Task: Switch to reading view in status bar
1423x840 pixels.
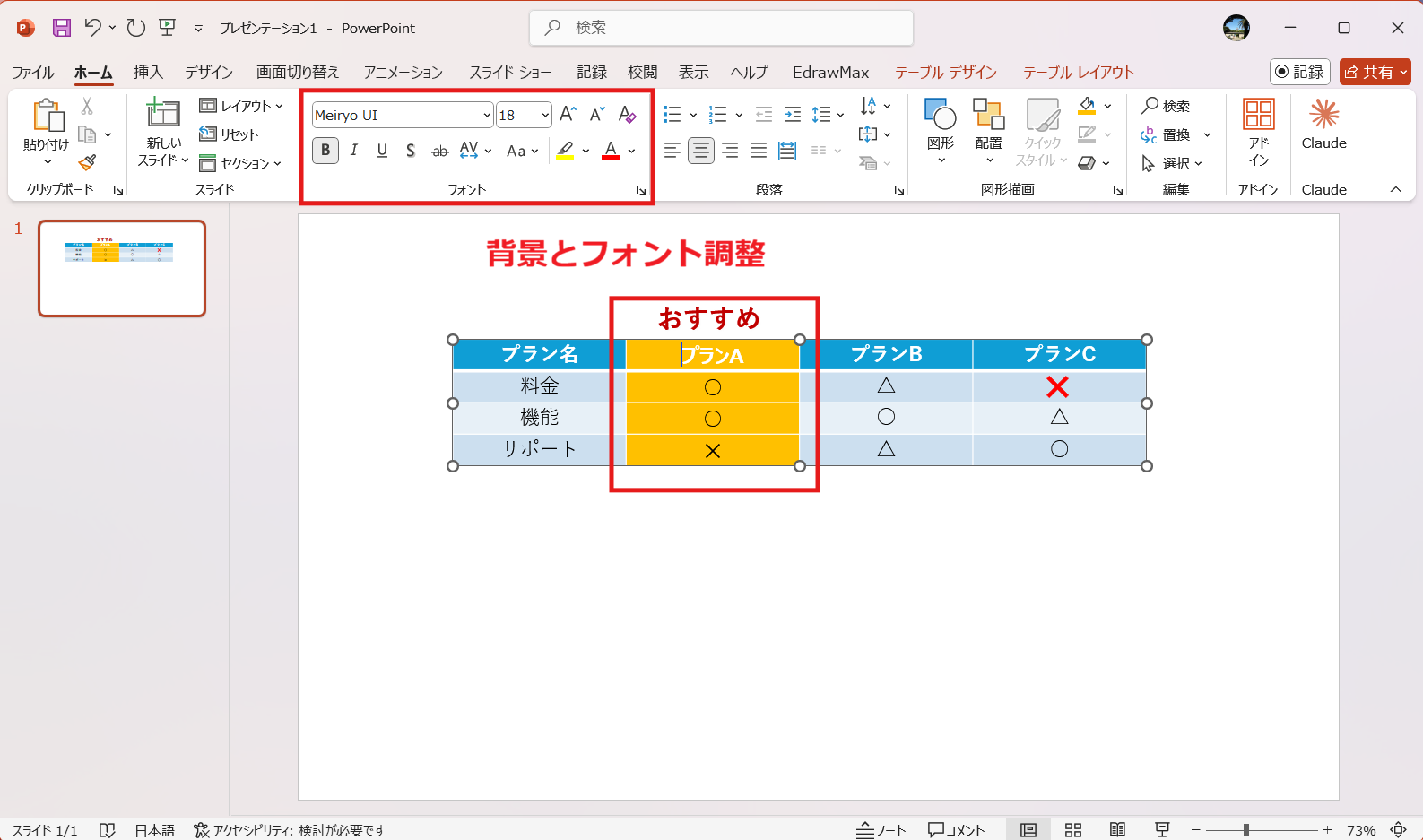Action: (x=1117, y=830)
